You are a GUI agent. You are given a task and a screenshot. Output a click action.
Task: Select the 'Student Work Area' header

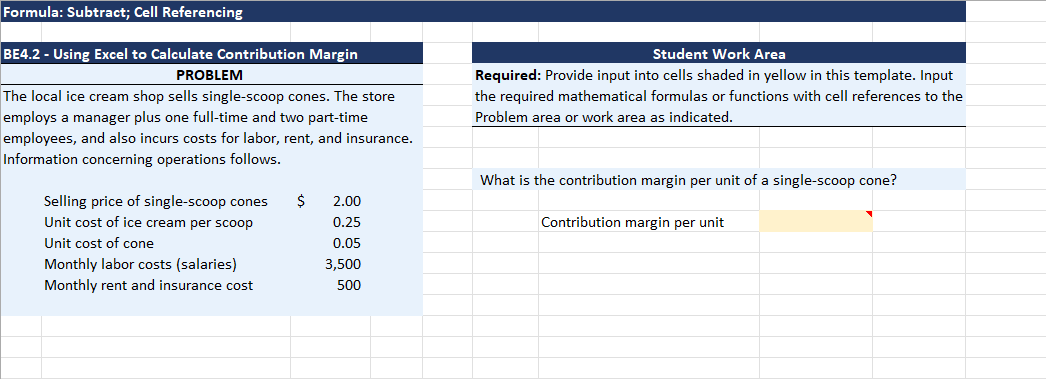click(x=718, y=53)
